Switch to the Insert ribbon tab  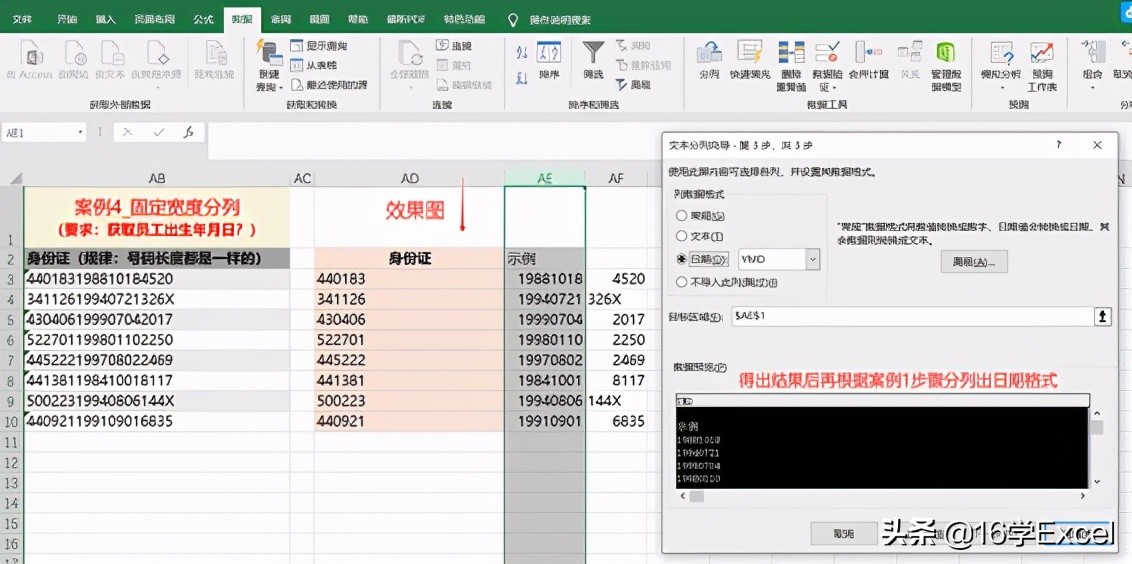click(106, 19)
